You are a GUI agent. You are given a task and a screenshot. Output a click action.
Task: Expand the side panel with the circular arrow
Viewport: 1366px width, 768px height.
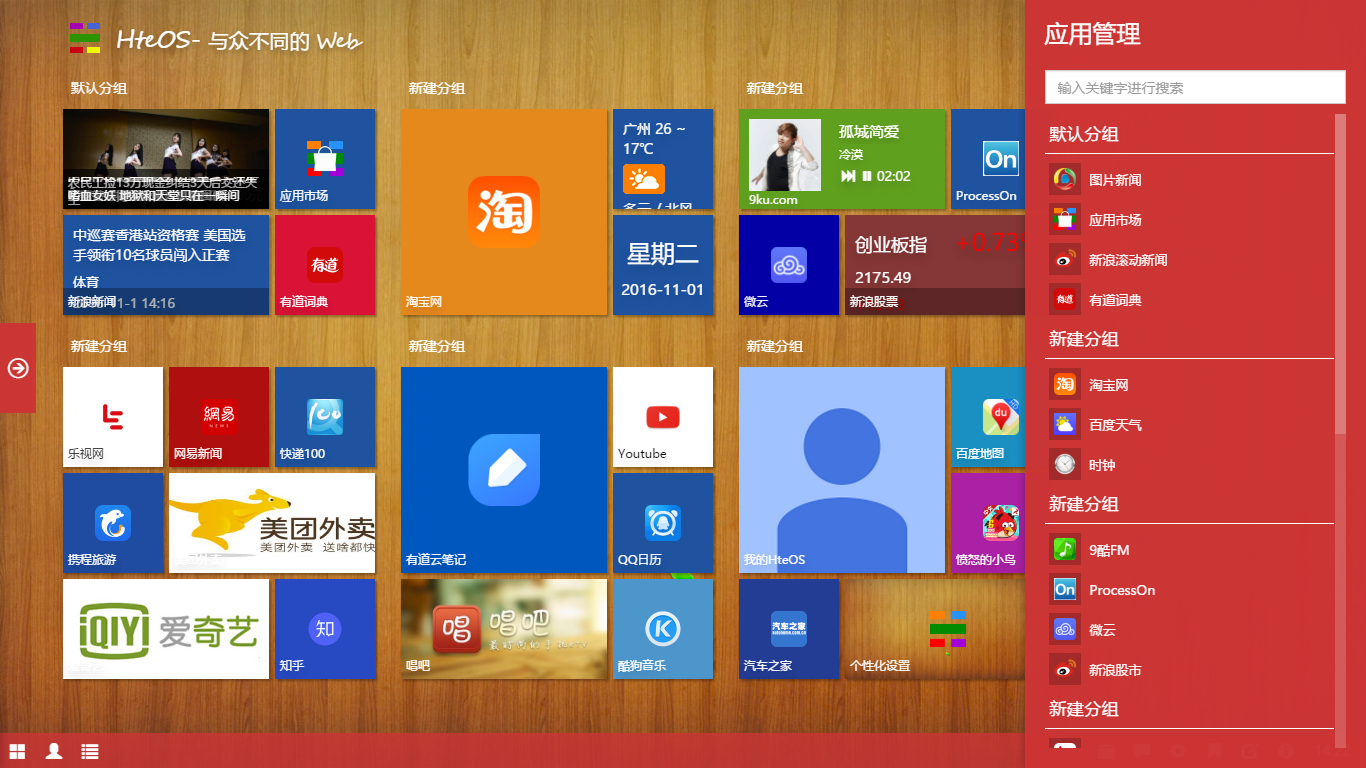coord(17,368)
